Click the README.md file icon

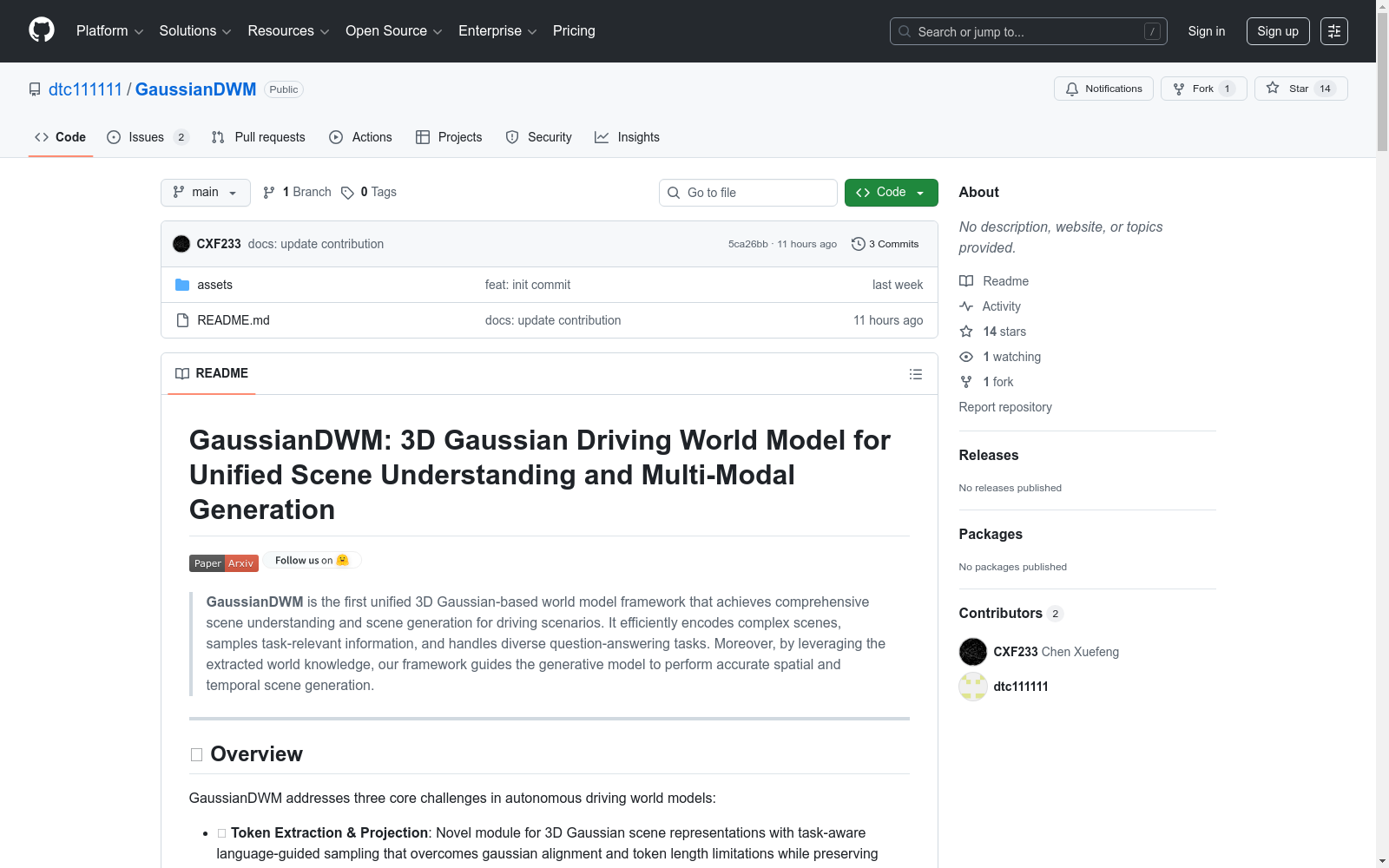(182, 320)
